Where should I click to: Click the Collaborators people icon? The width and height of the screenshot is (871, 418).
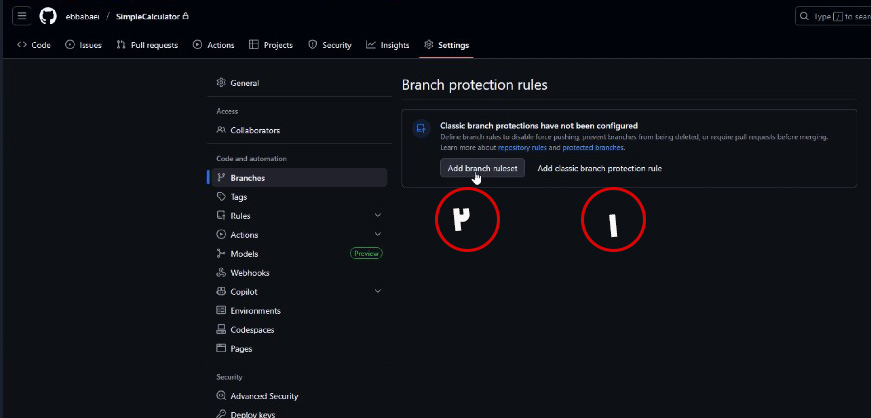221,130
